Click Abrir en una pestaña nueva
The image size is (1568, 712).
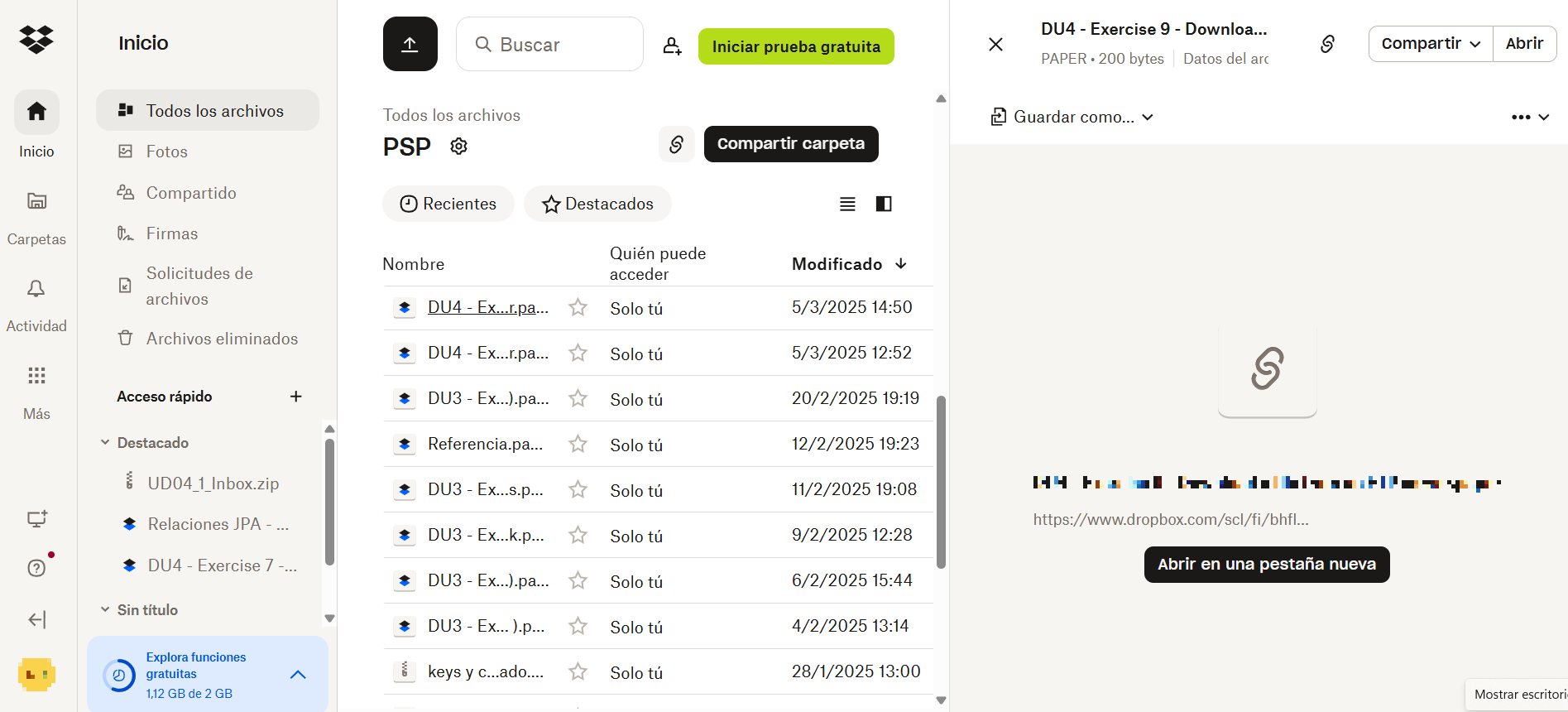(x=1266, y=565)
